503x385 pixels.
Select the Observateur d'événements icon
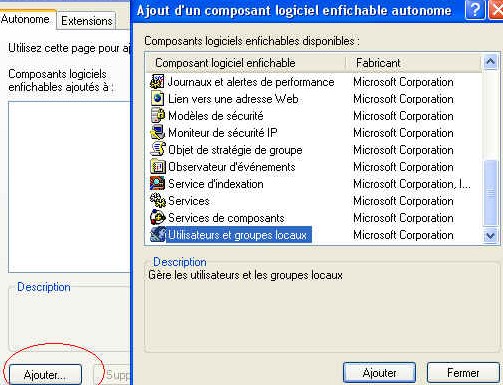(157, 167)
